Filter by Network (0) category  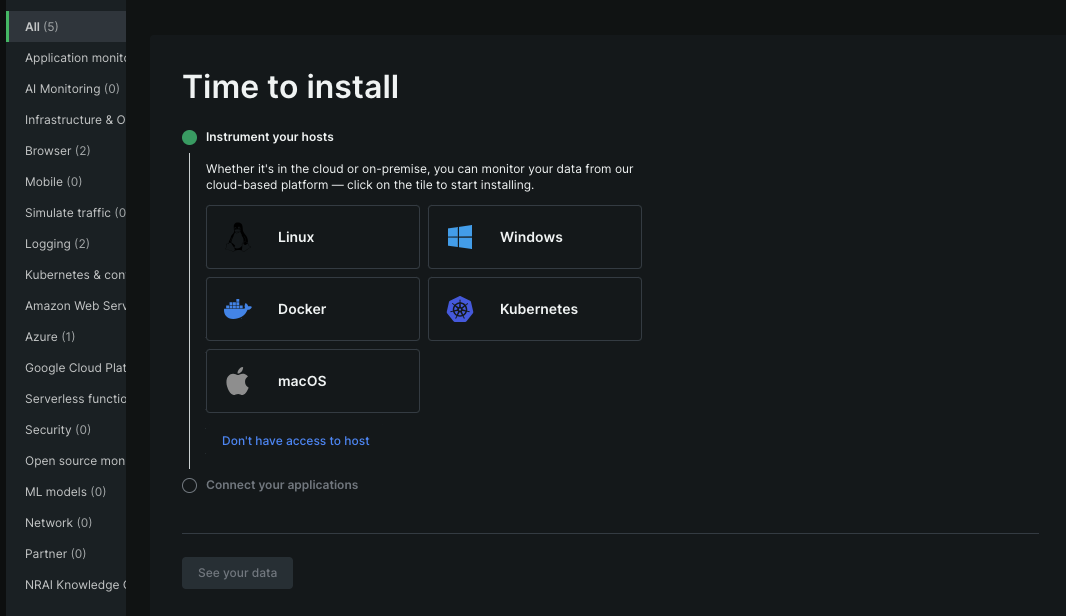[x=67, y=523]
